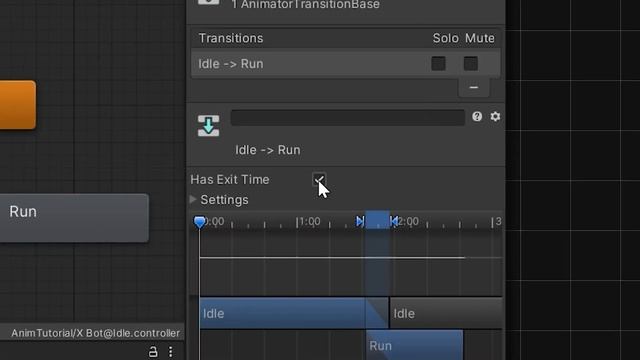
Task: Click the Transitions column header
Action: pos(231,38)
